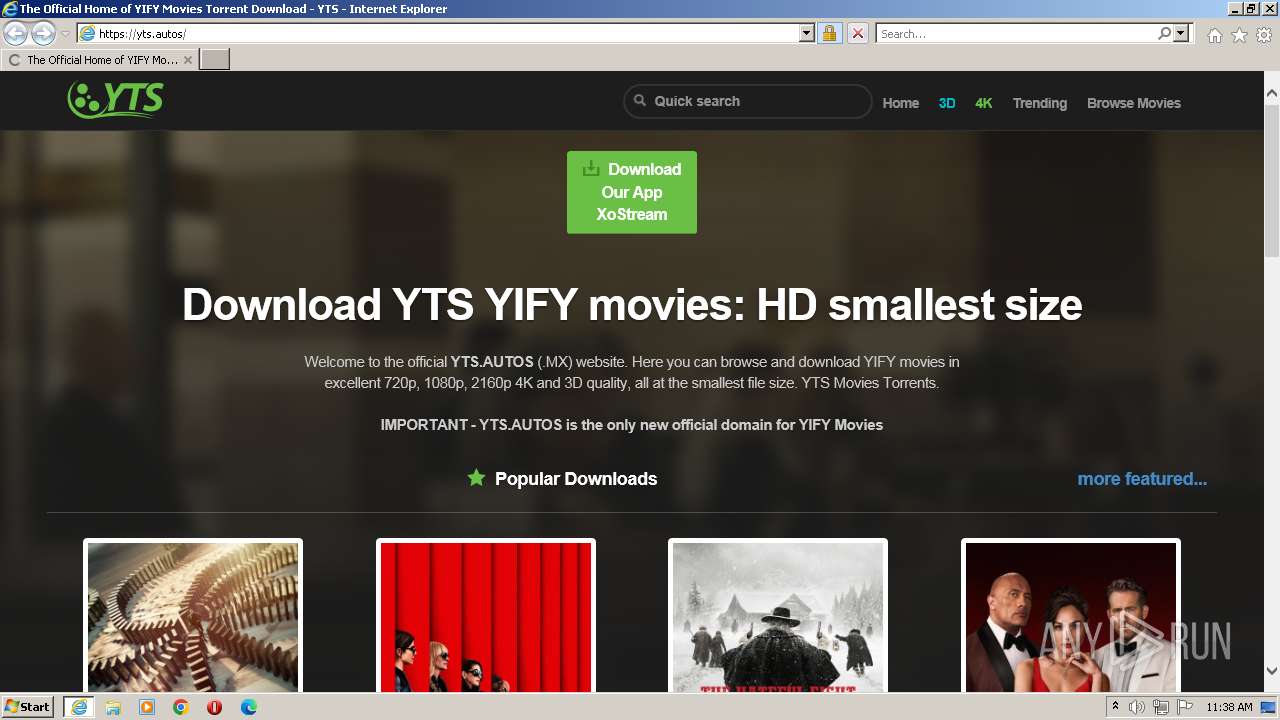Click the page scrollbar down arrow

click(1272, 671)
